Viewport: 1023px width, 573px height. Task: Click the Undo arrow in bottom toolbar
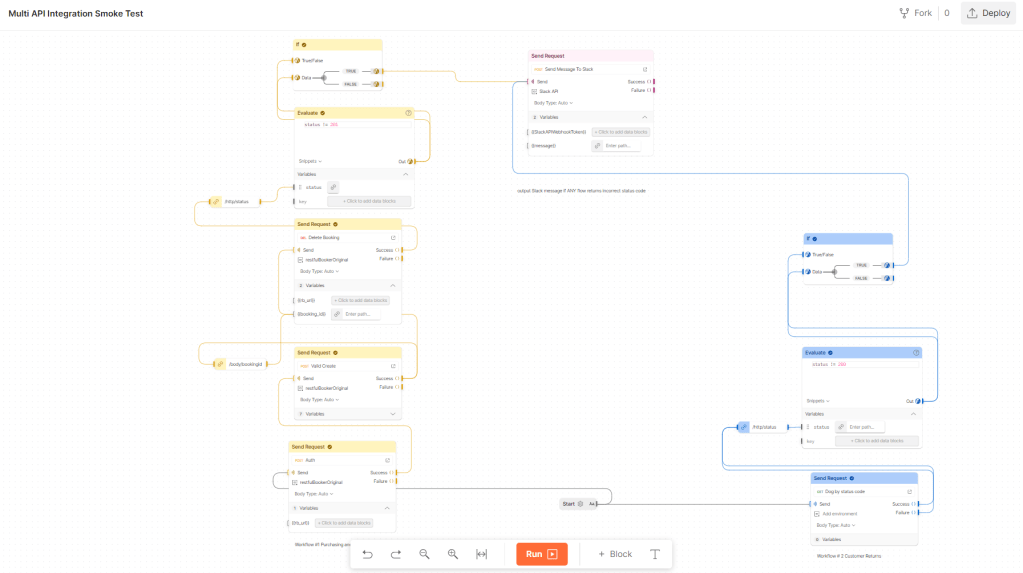tap(367, 554)
